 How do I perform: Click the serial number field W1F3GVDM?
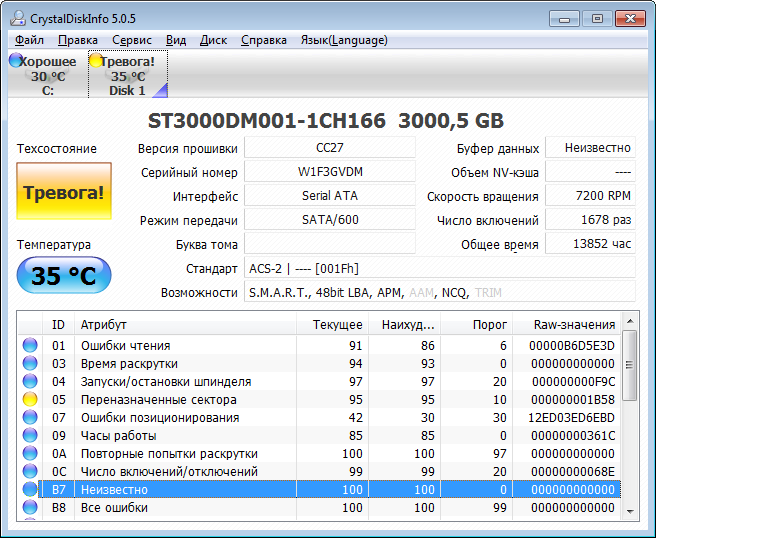[330, 172]
